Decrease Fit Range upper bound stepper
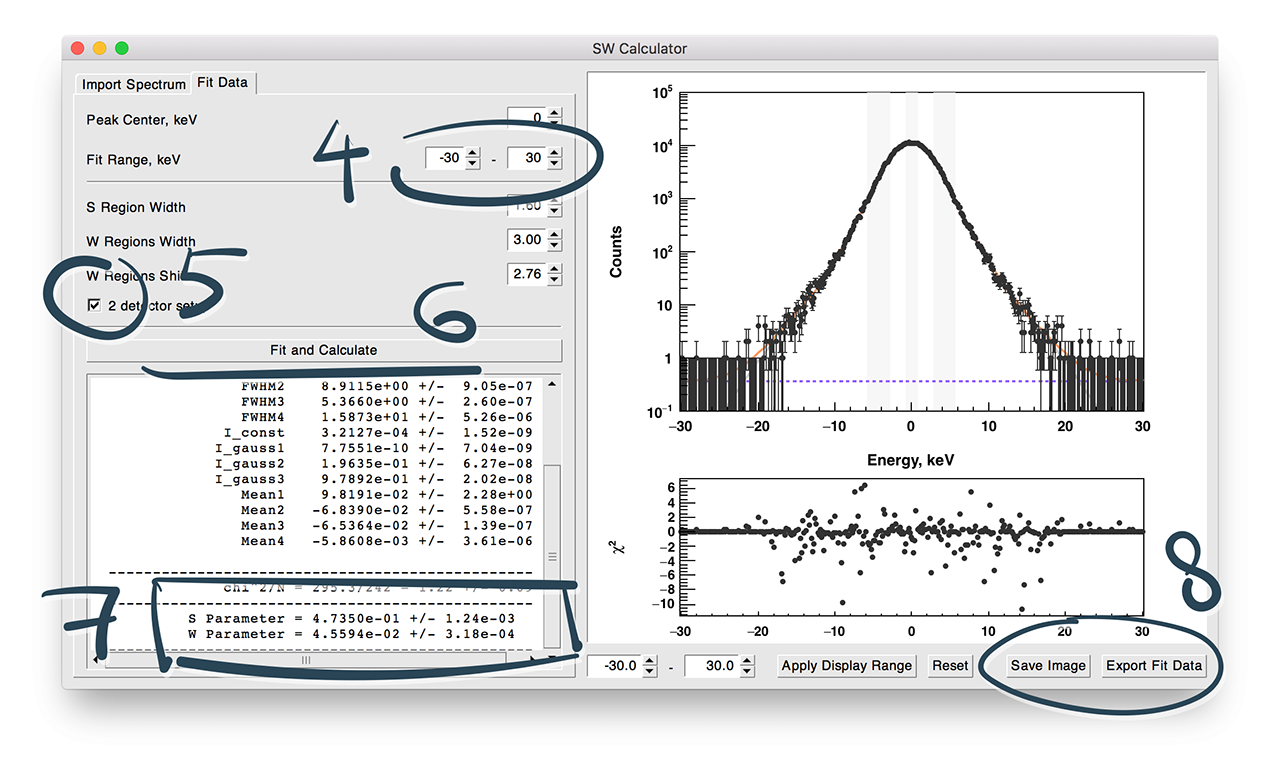This screenshot has width=1280, height=778. [x=555, y=164]
